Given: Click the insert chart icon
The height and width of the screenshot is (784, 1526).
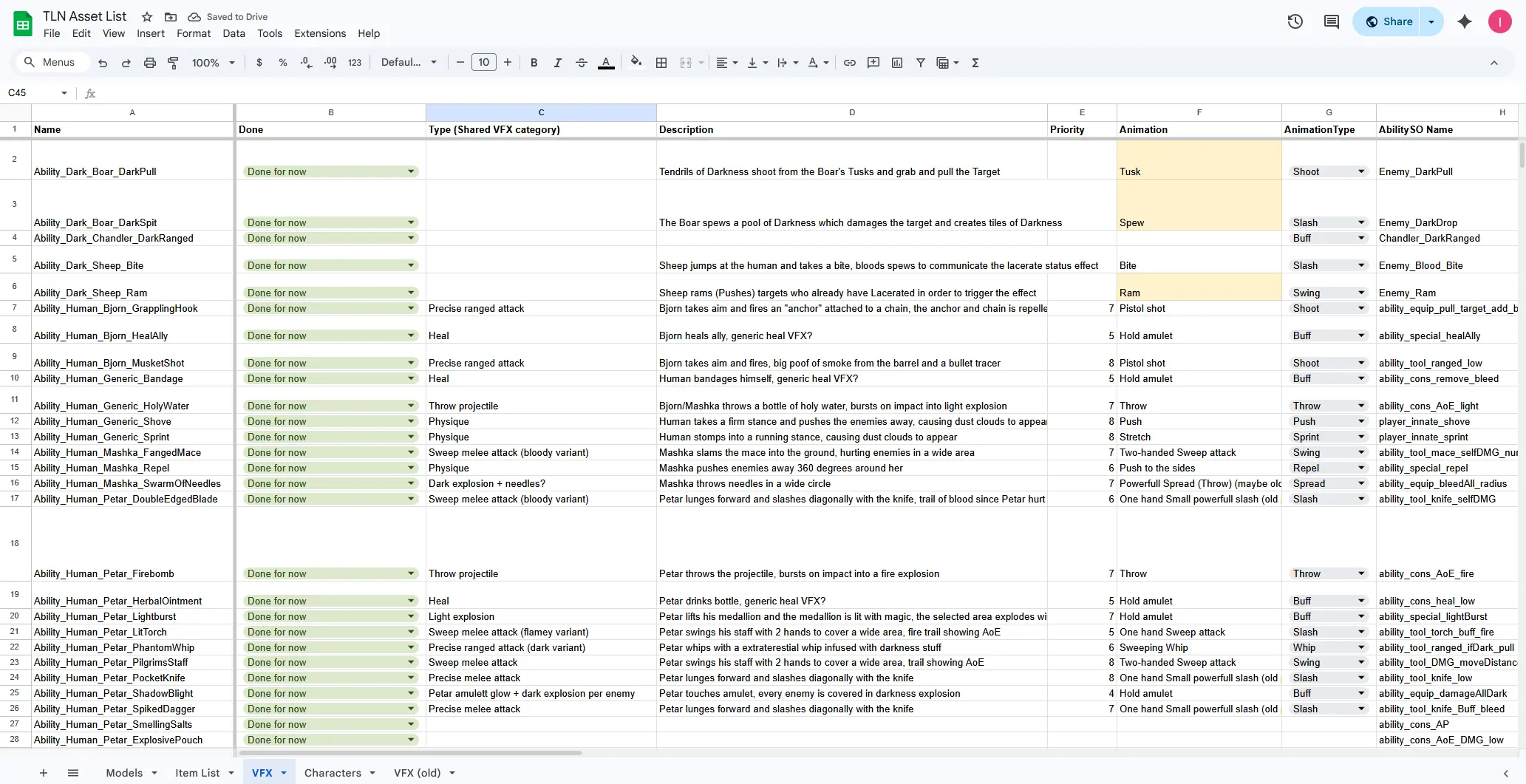Looking at the screenshot, I should 897,63.
